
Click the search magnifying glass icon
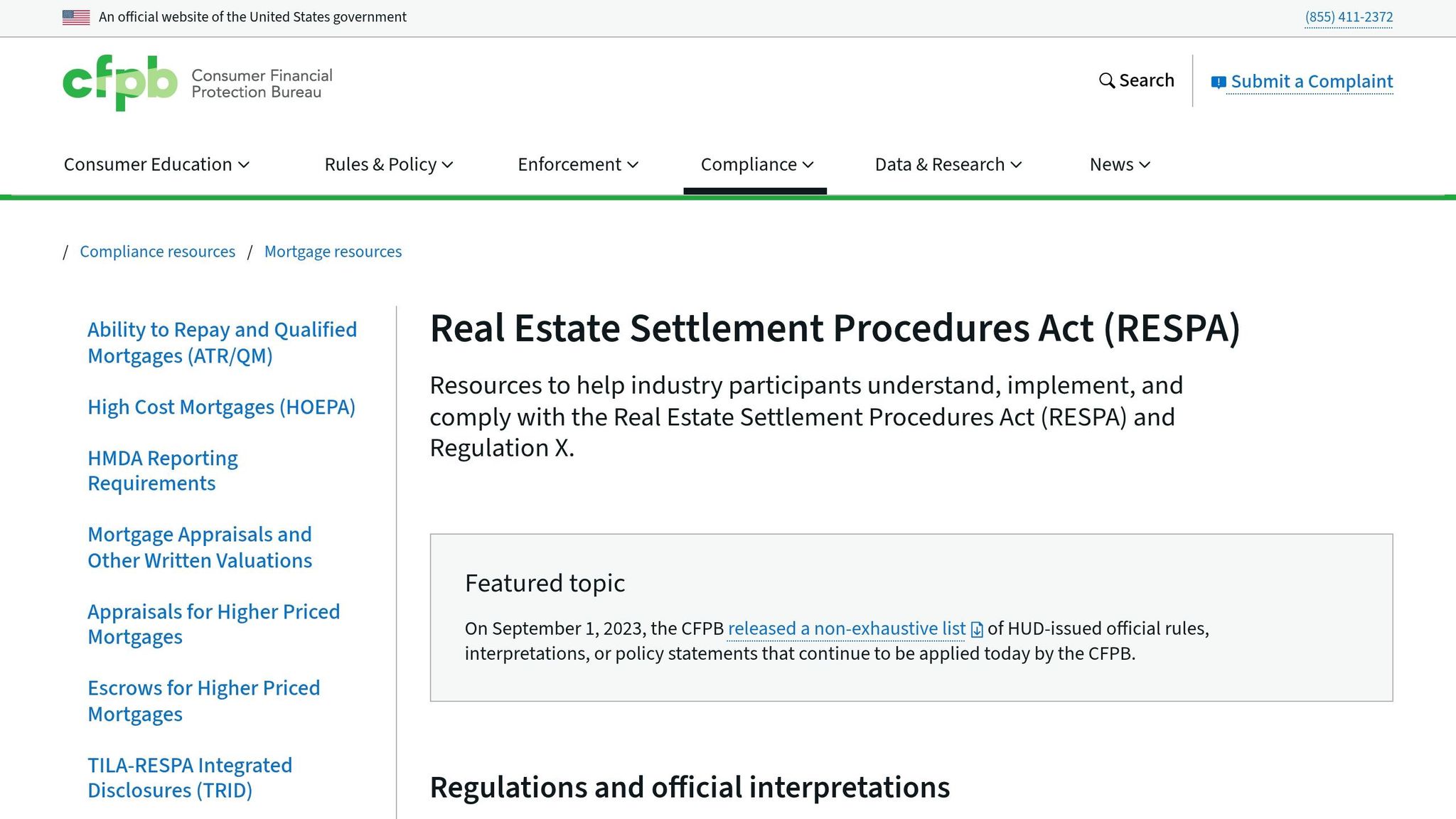pyautogui.click(x=1106, y=81)
